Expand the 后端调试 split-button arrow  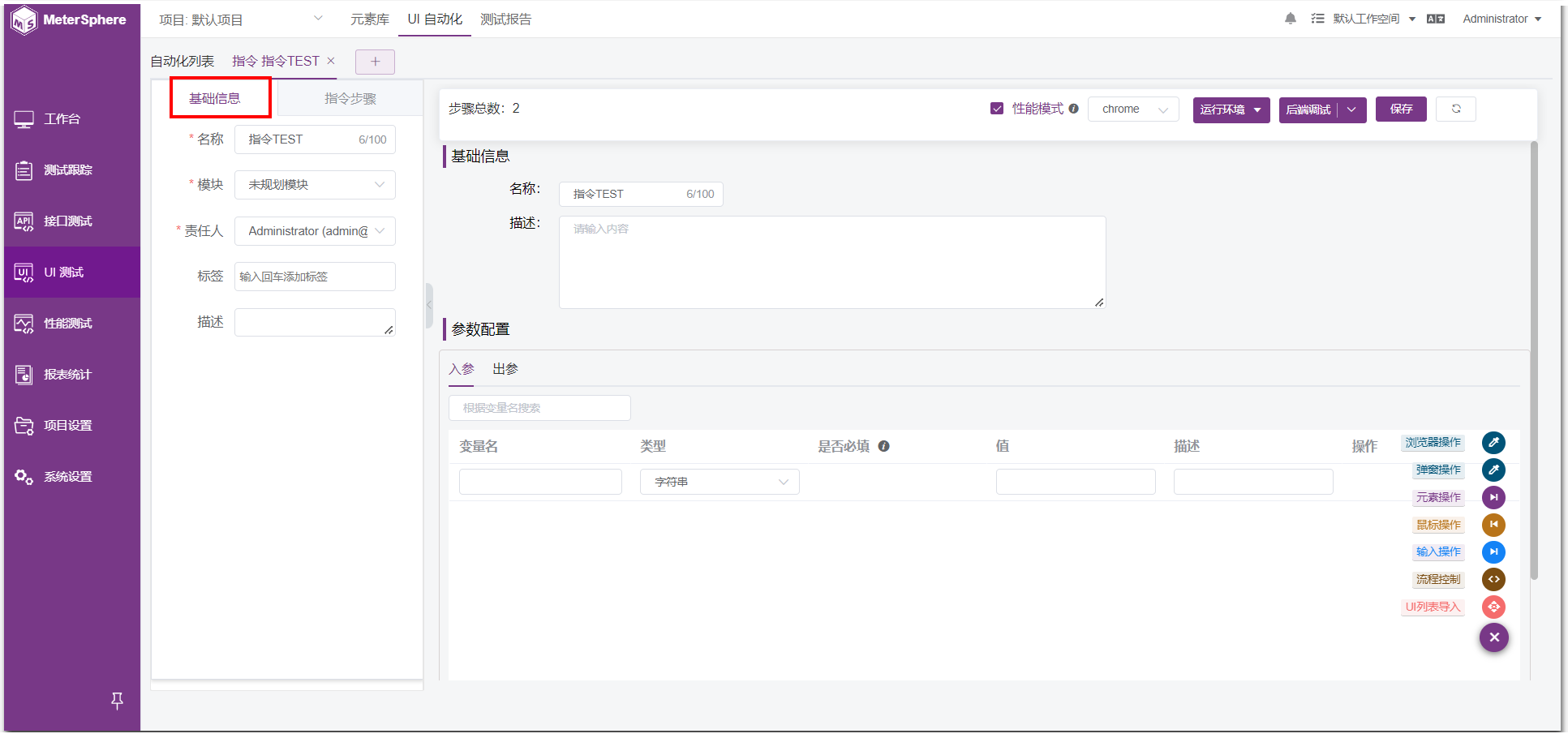(x=1351, y=109)
